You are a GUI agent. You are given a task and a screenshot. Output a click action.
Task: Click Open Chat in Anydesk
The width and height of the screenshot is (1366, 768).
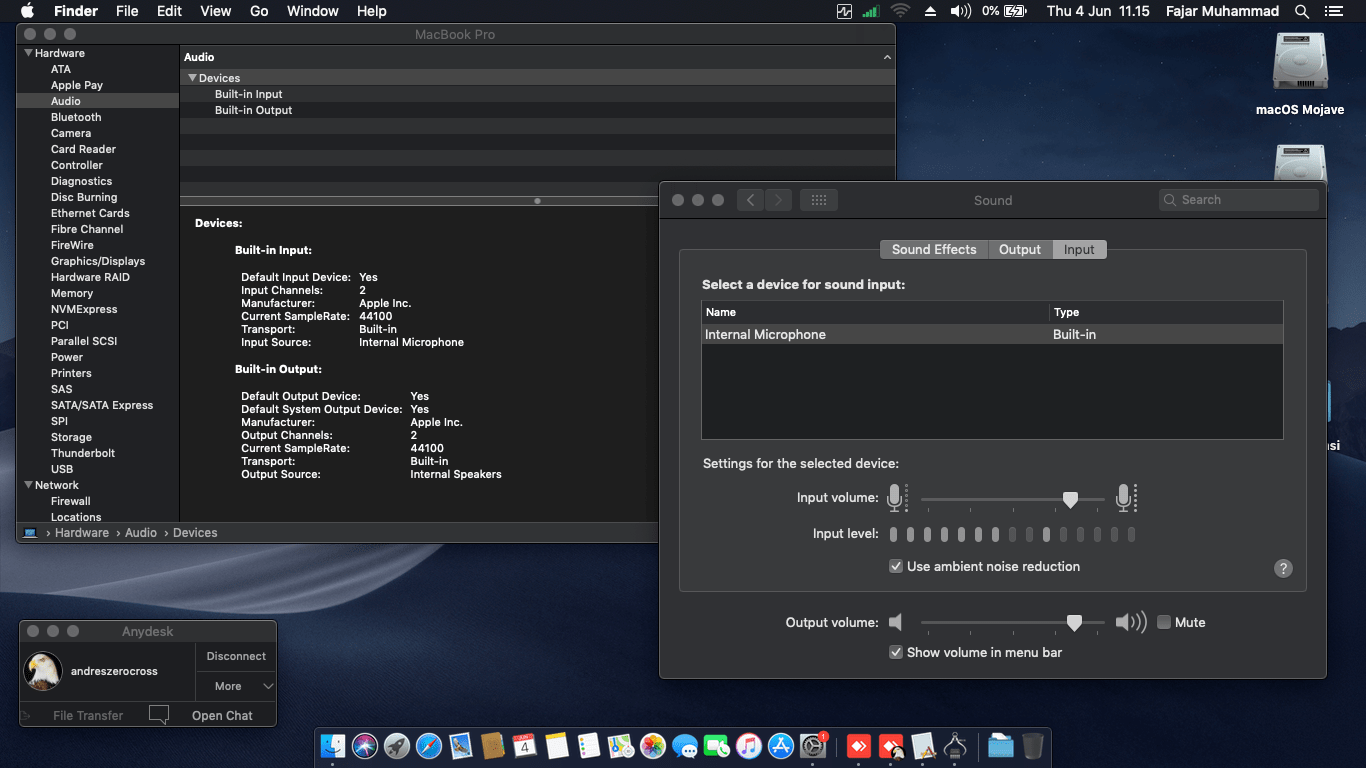(x=222, y=715)
